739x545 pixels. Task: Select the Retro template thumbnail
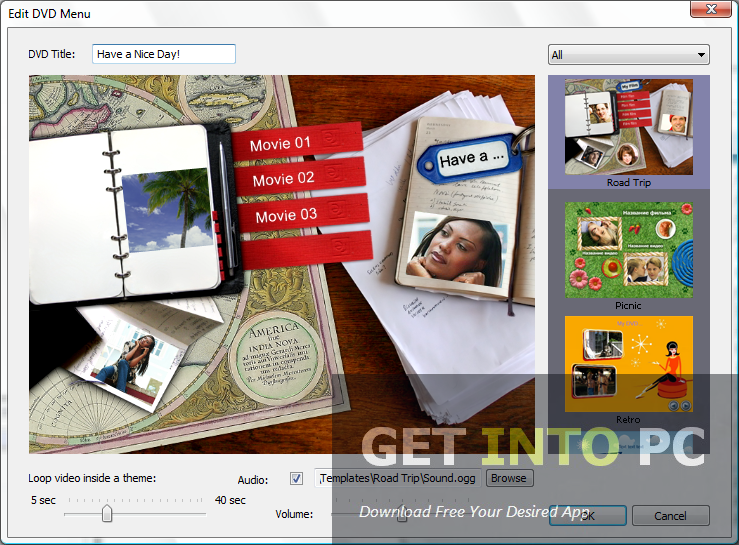pos(629,364)
